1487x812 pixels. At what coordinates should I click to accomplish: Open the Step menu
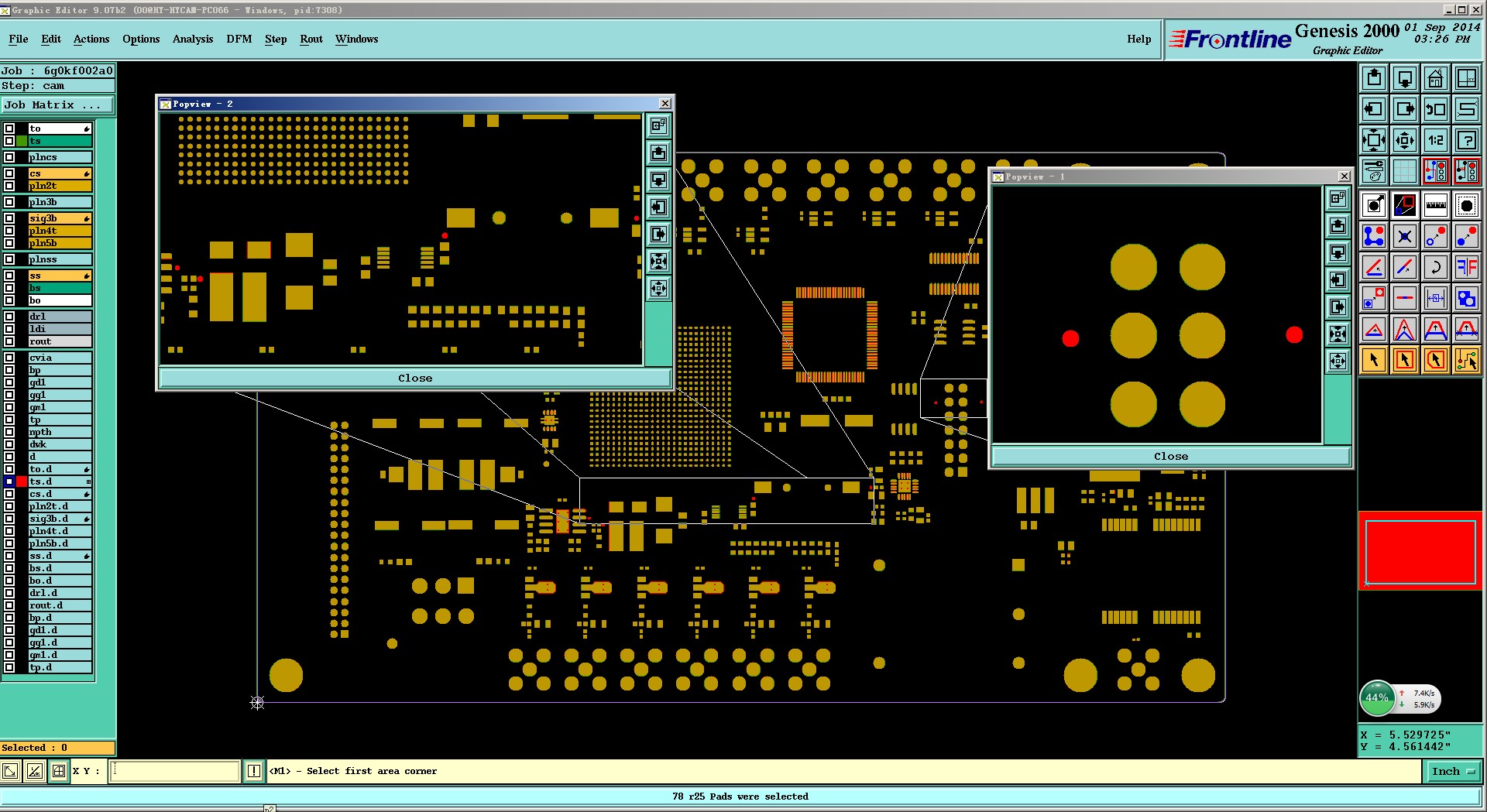(x=276, y=39)
